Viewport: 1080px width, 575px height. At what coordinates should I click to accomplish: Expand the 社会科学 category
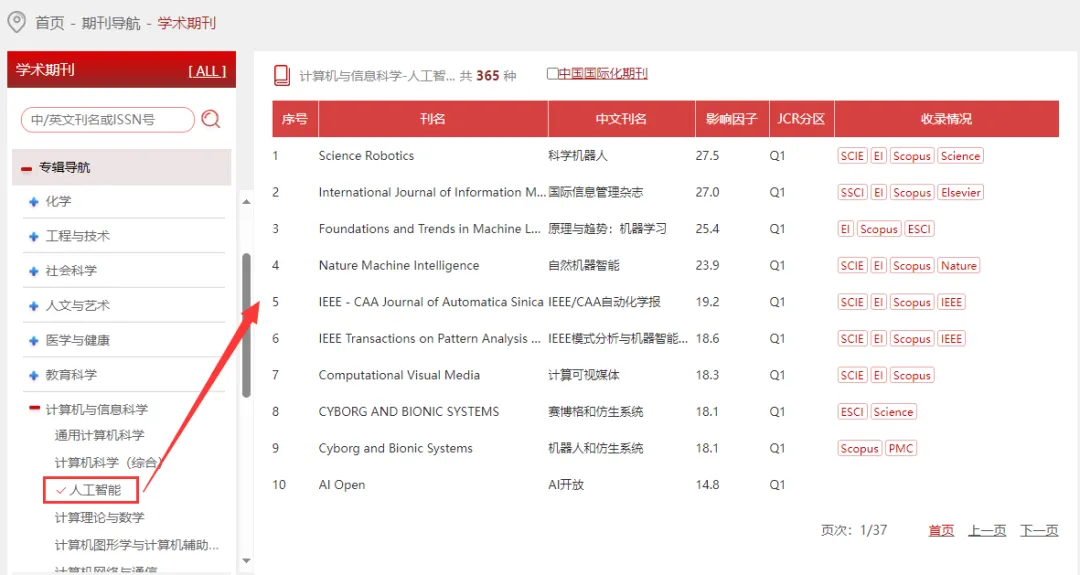click(34, 271)
